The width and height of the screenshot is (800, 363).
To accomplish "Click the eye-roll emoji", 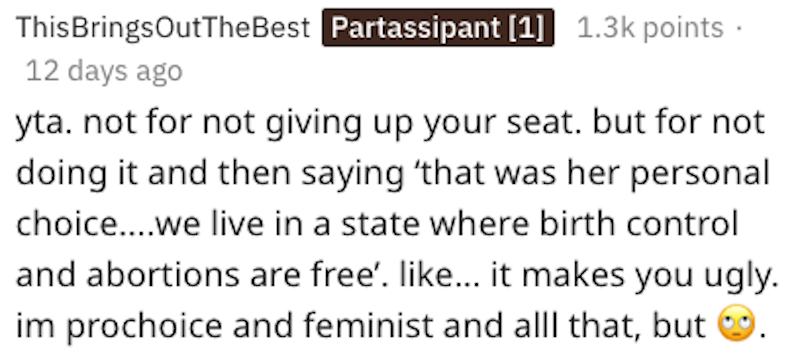I will [736, 324].
